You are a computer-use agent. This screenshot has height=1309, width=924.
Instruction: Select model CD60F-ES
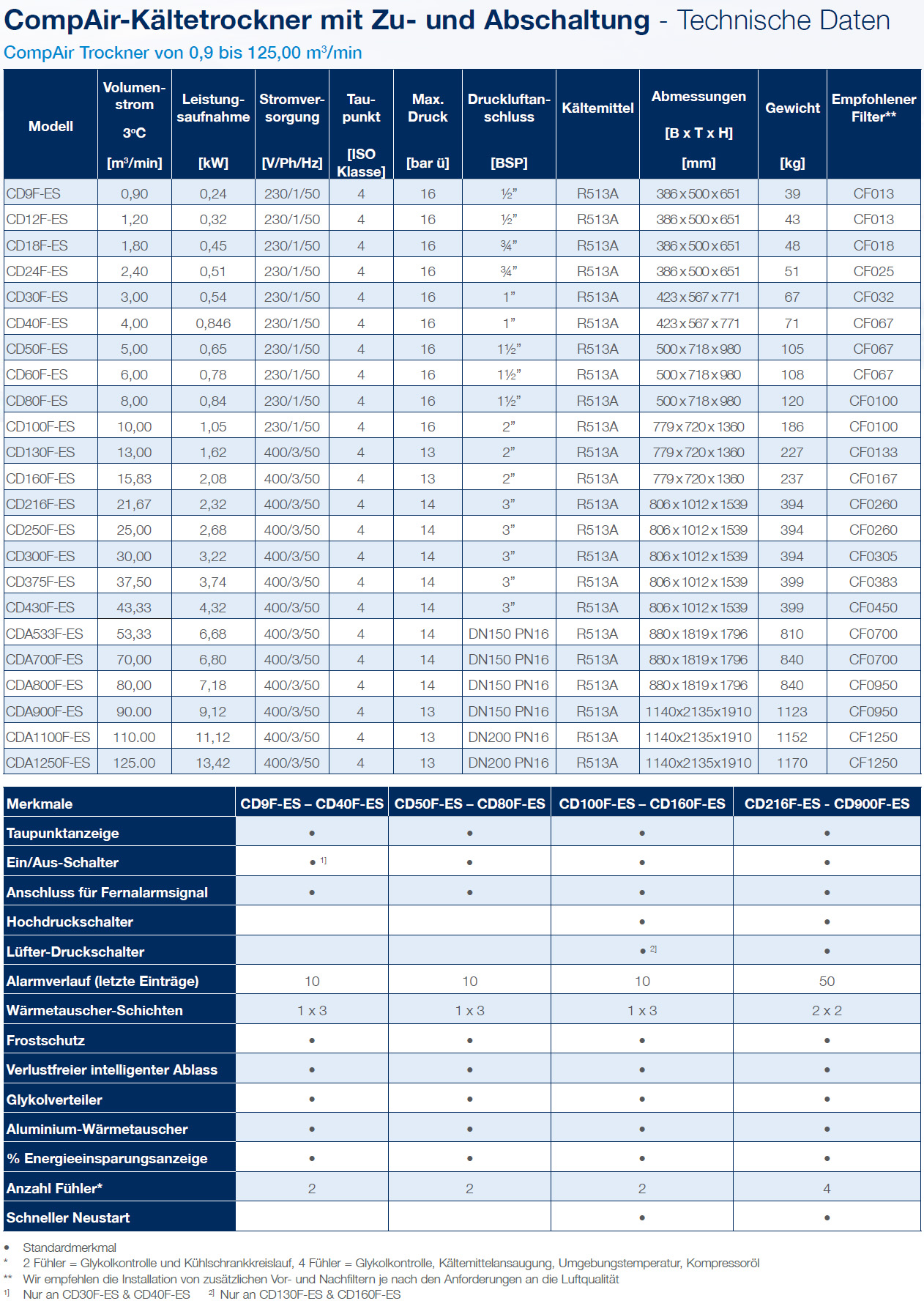[x=37, y=374]
